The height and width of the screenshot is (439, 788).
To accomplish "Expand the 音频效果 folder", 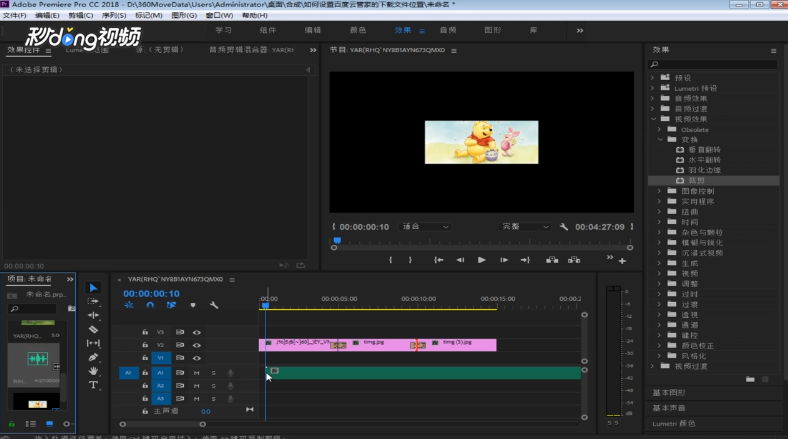I will [x=653, y=98].
